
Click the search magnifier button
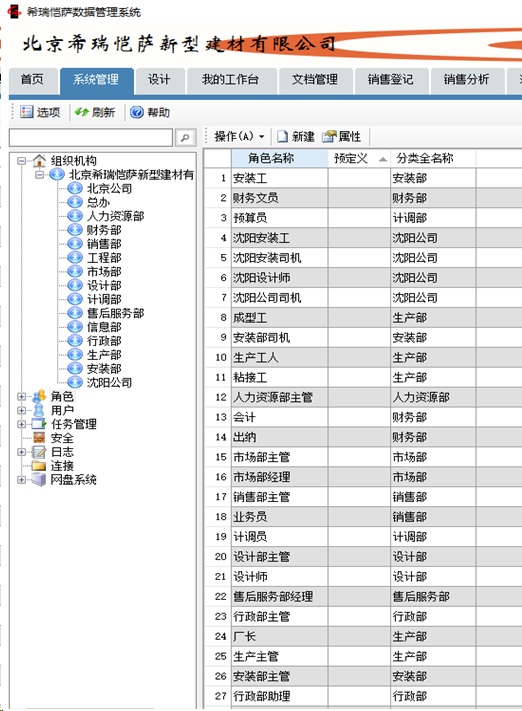185,137
